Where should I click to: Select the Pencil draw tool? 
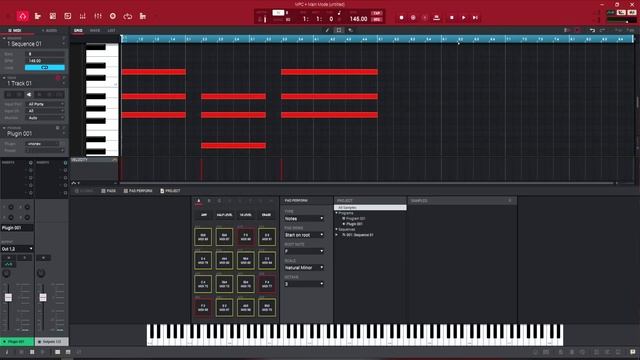coord(327,30)
